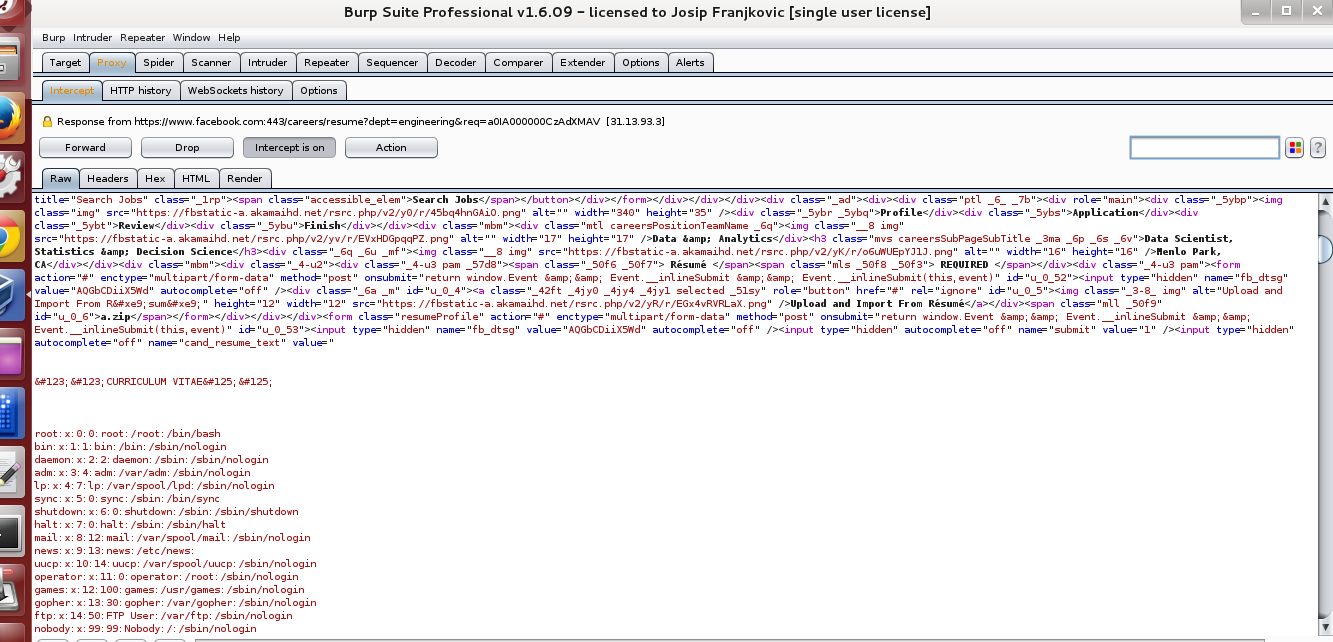Click the 'gopher:x:13:30' passwd line
This screenshot has height=642, width=1333.
[175, 602]
